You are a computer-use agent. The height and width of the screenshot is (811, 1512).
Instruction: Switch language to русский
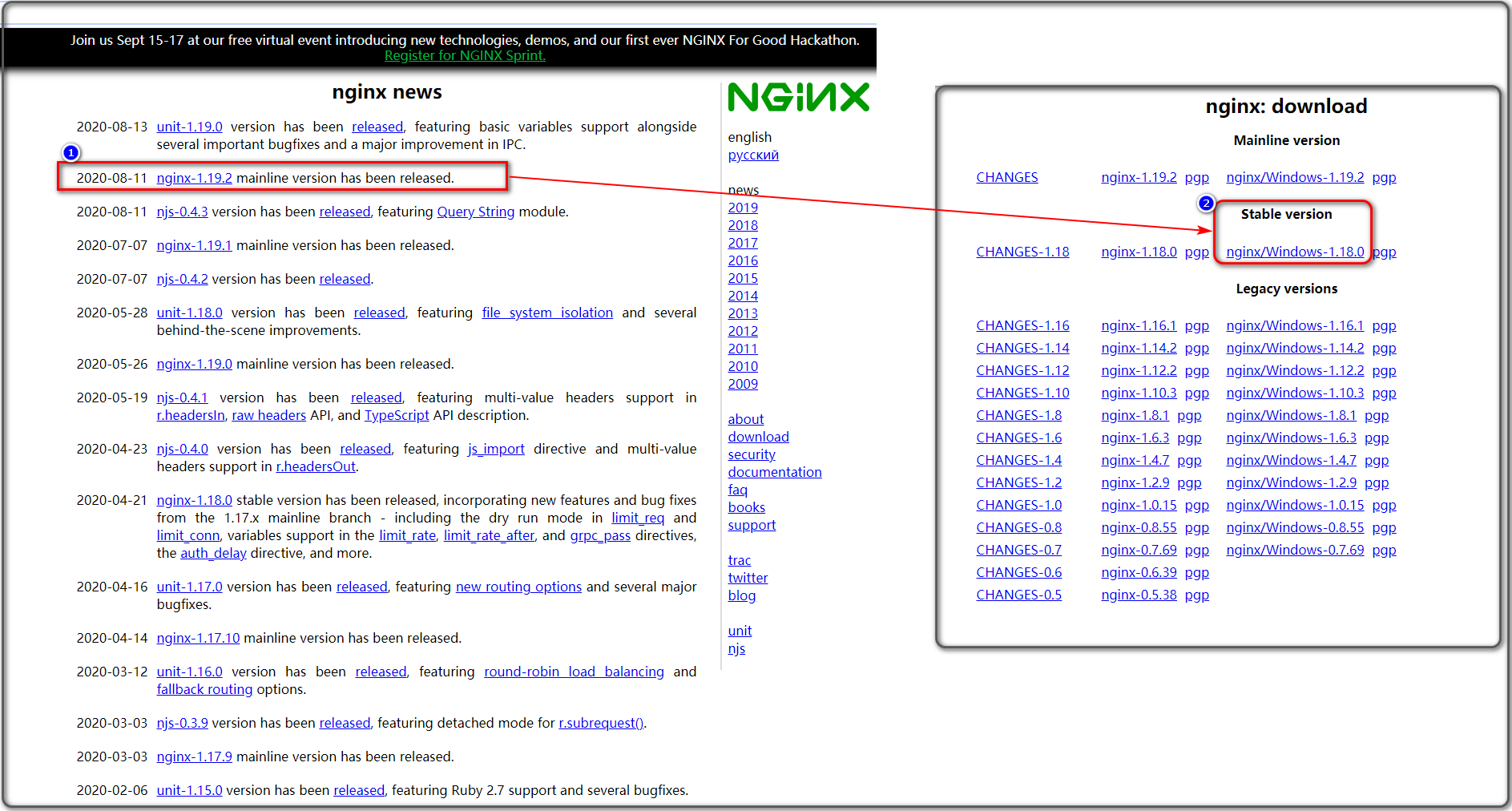[x=753, y=155]
